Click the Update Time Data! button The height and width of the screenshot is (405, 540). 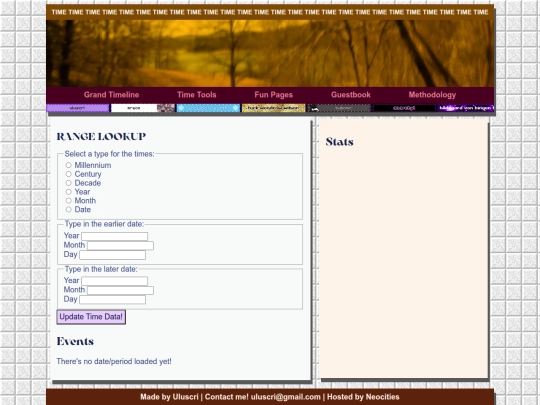pyautogui.click(x=91, y=317)
